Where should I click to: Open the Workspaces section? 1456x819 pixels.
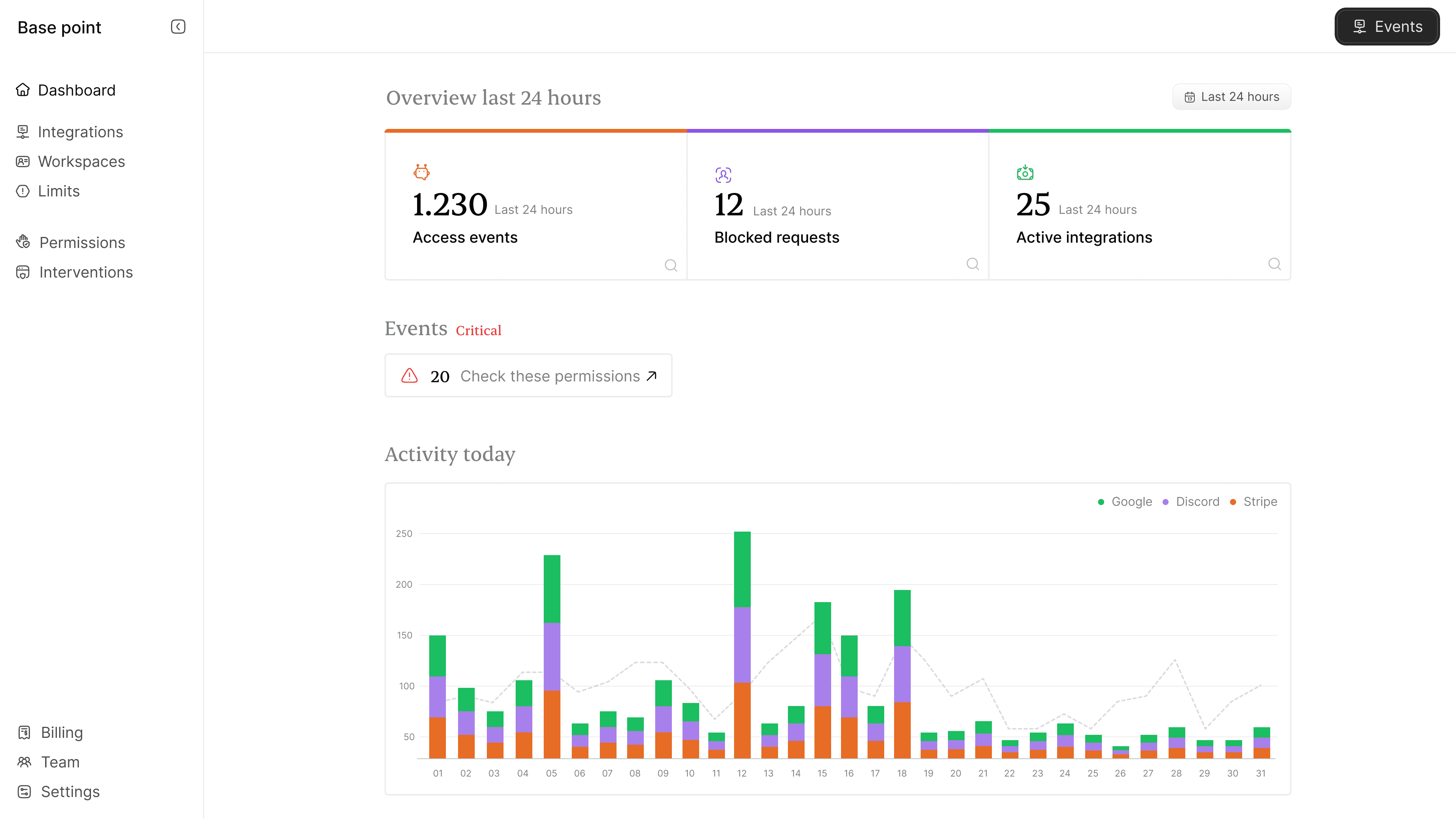pyautogui.click(x=82, y=162)
